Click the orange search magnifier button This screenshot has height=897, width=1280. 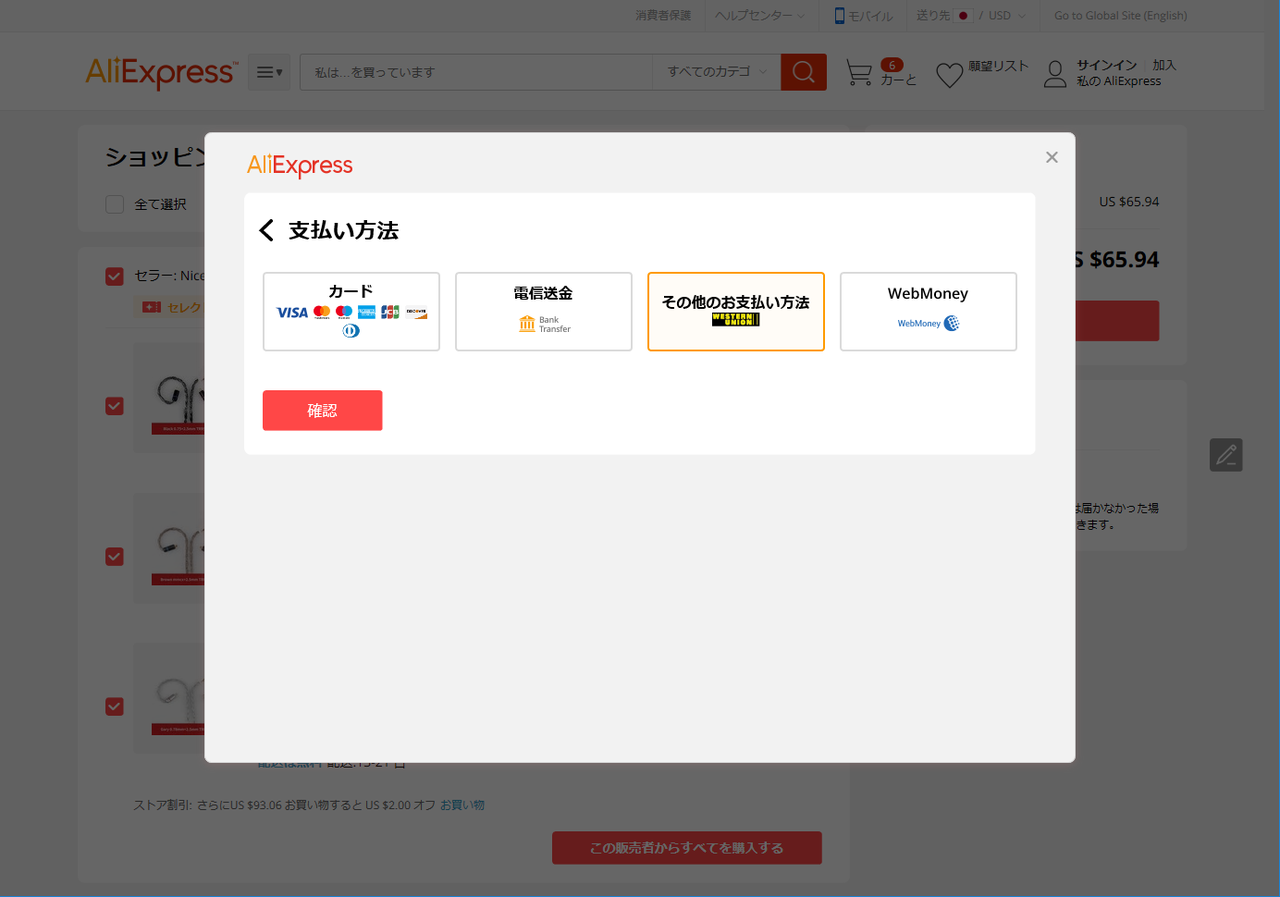pyautogui.click(x=804, y=72)
